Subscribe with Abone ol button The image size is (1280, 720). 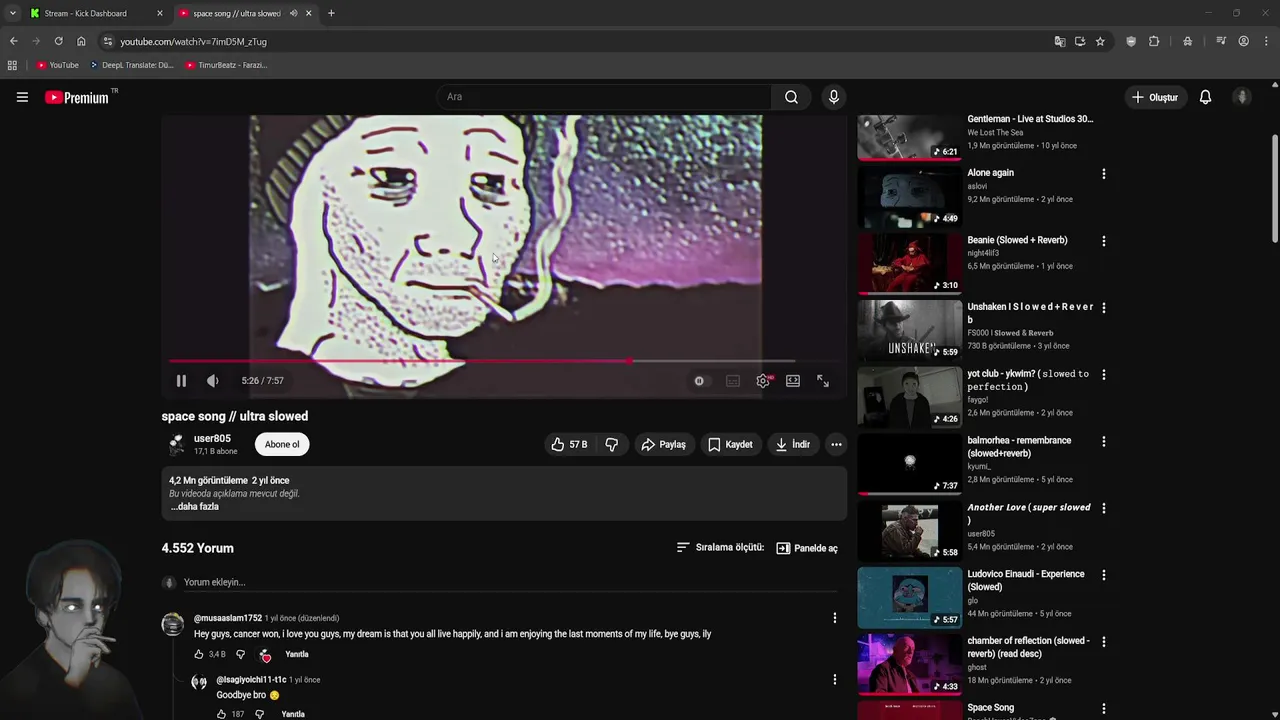click(282, 444)
